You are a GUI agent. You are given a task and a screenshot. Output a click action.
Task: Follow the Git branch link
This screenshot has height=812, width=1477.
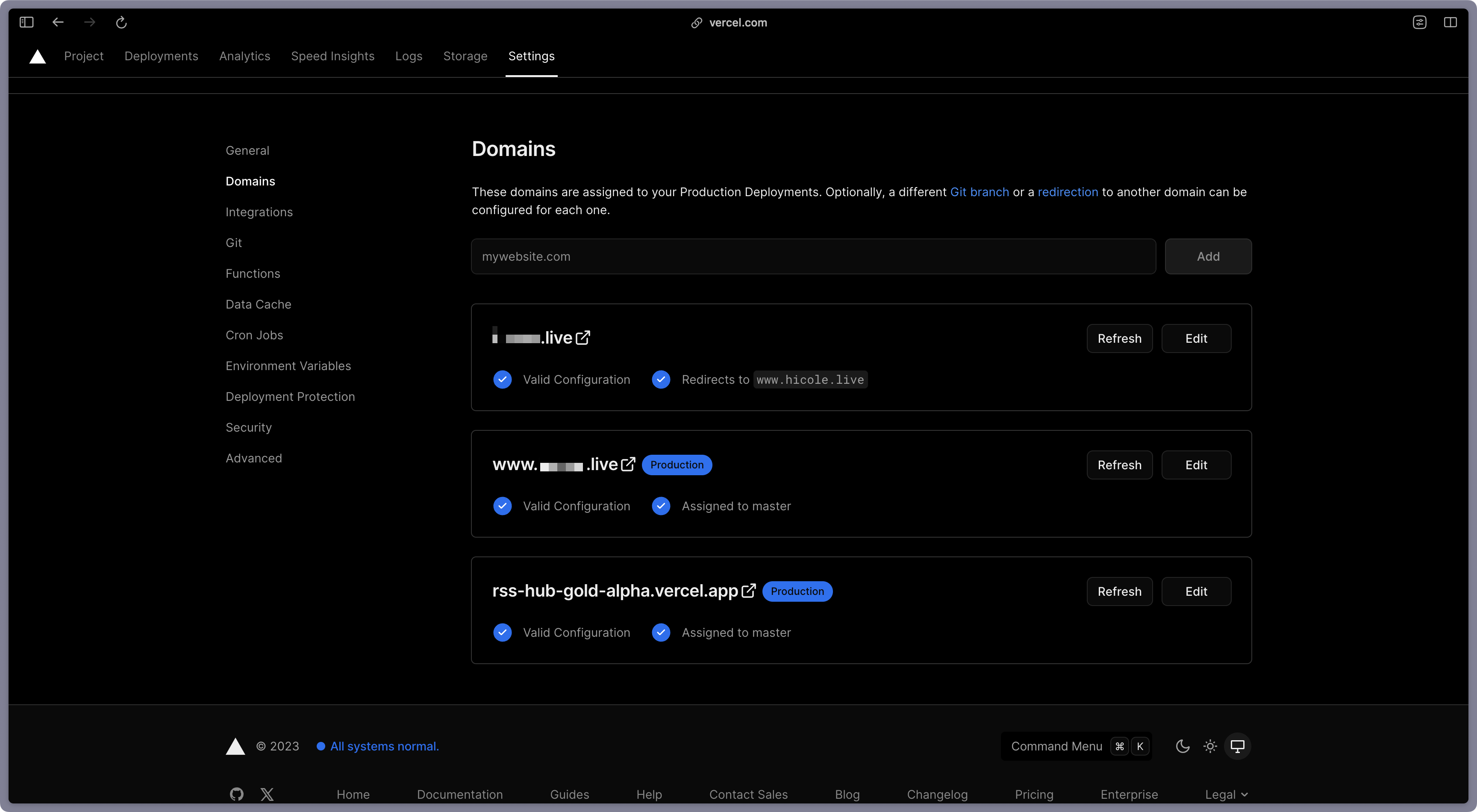[980, 192]
